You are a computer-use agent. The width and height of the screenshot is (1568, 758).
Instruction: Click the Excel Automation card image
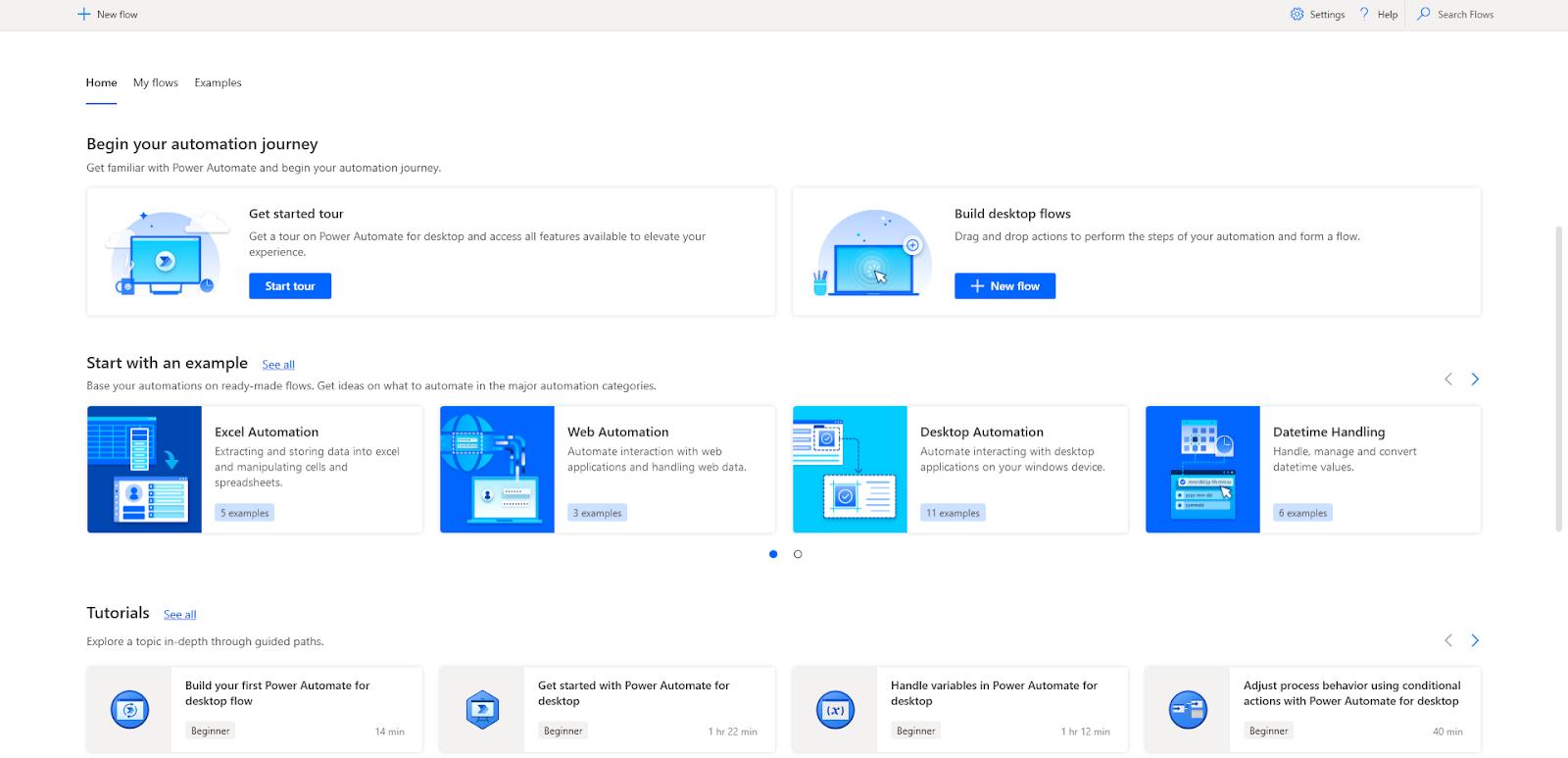click(144, 470)
